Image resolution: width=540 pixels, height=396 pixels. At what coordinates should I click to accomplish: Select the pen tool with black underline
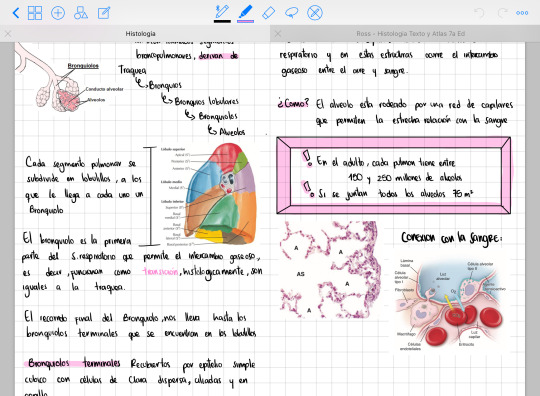(x=222, y=11)
